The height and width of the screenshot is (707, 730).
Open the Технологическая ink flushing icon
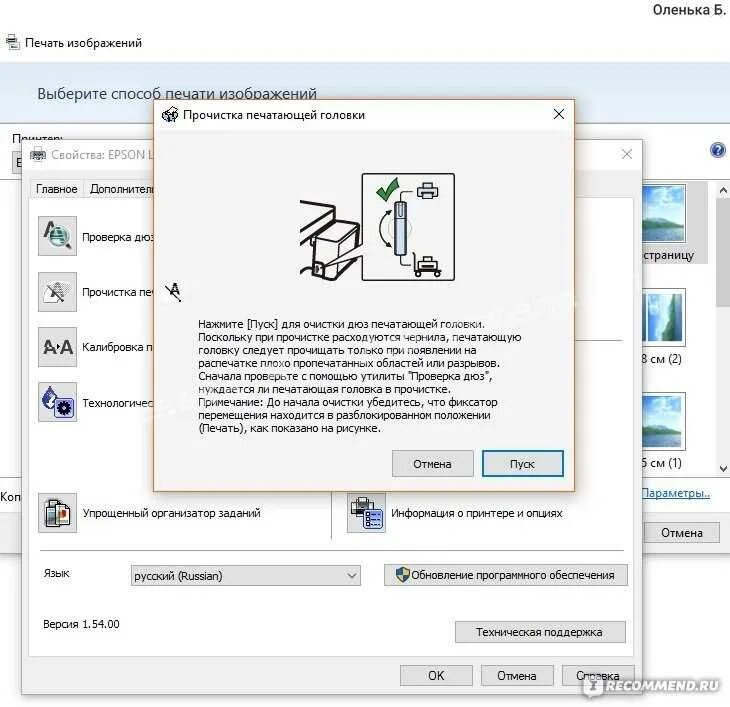[57, 403]
